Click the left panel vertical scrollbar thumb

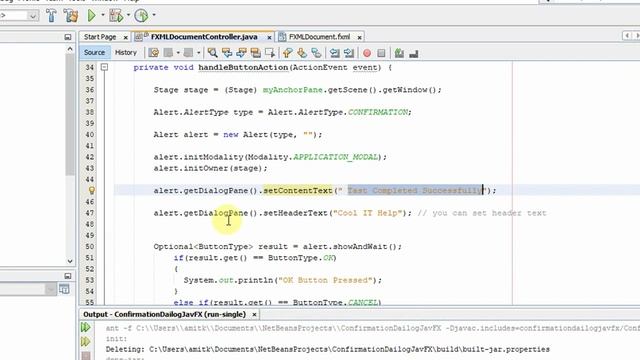click(70, 114)
